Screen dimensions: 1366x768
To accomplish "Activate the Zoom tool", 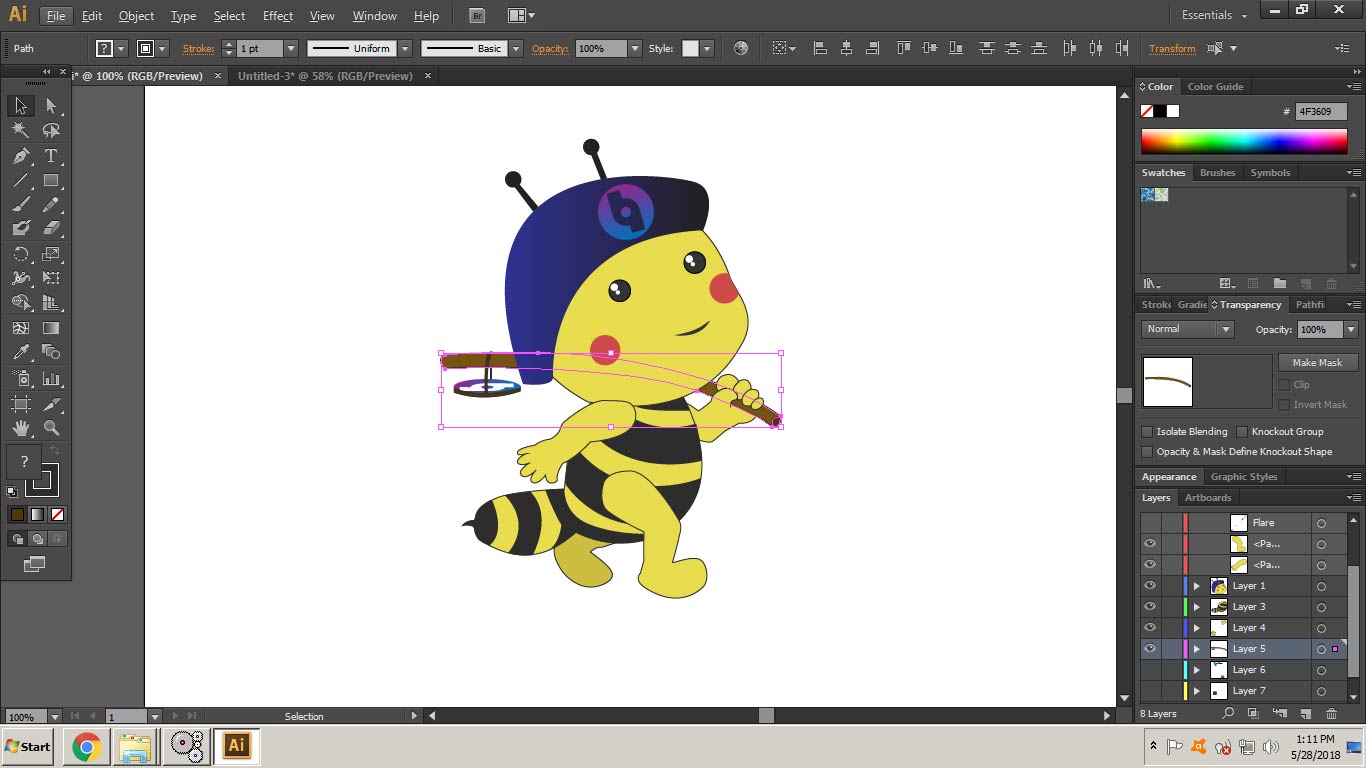I will 51,428.
